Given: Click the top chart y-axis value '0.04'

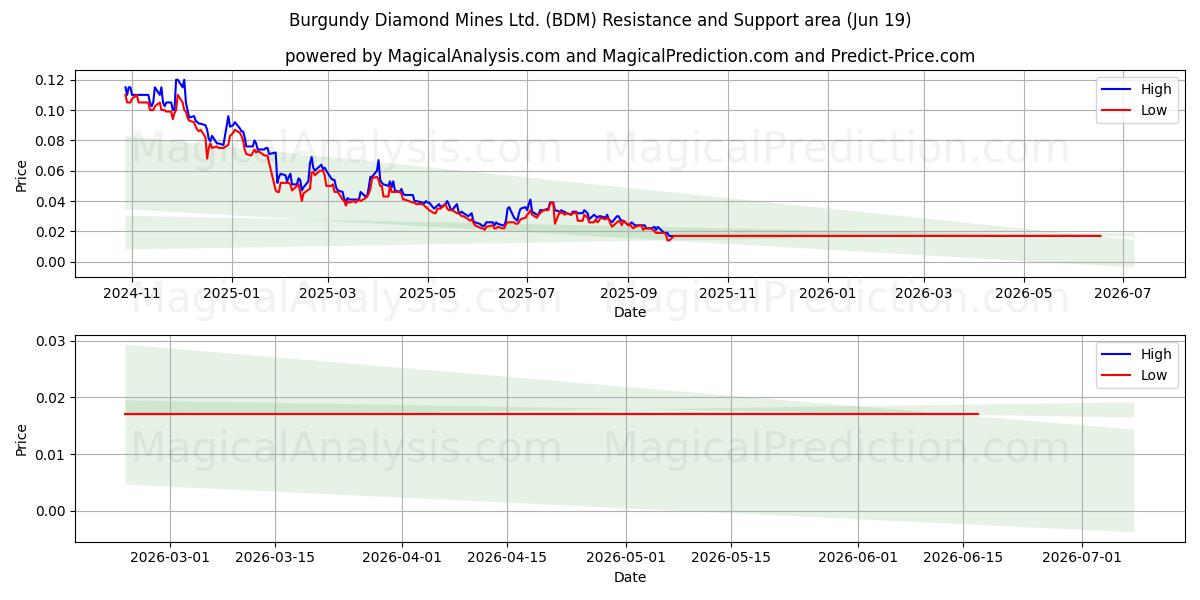Looking at the screenshot, I should click(x=51, y=202).
